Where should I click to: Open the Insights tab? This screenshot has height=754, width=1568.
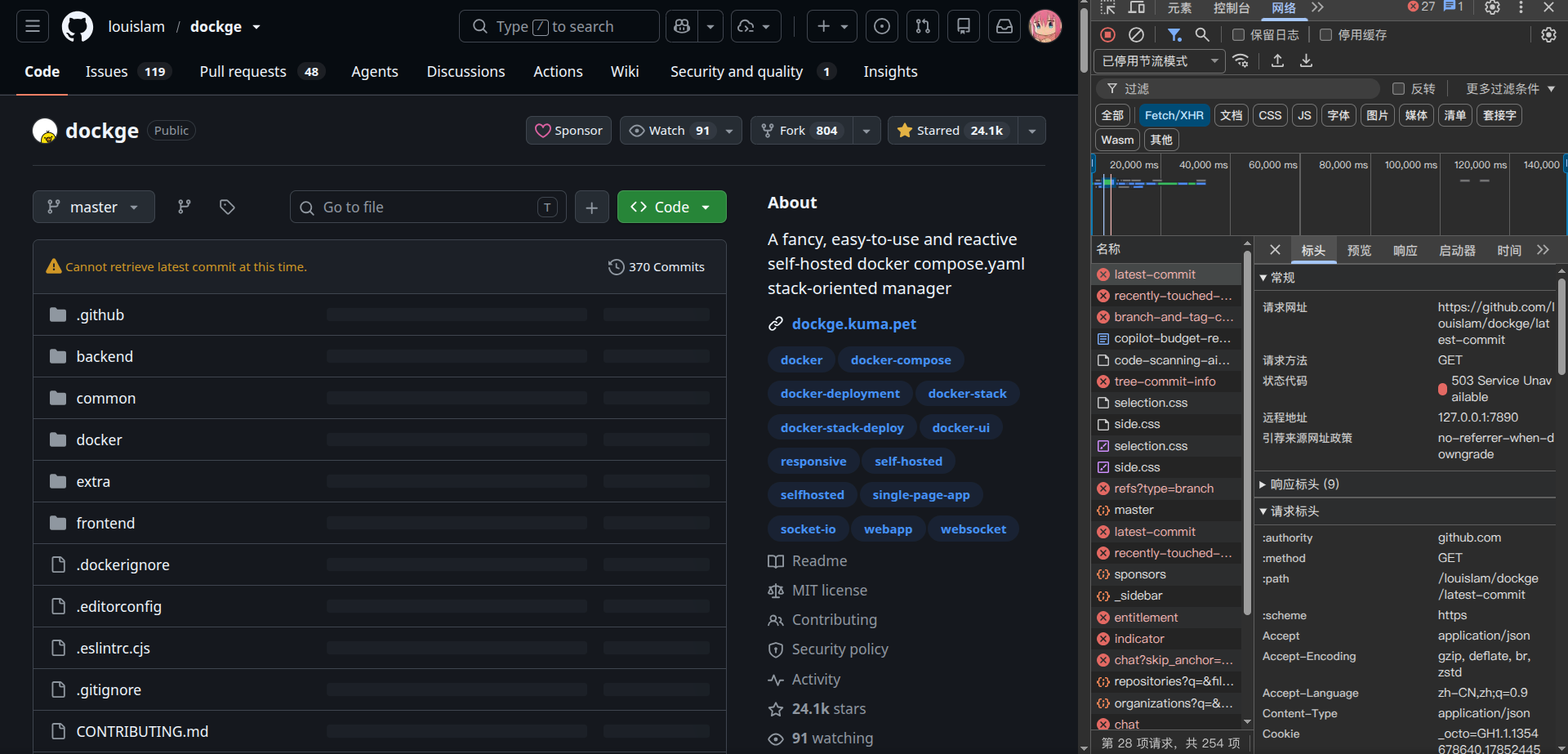pyautogui.click(x=890, y=72)
